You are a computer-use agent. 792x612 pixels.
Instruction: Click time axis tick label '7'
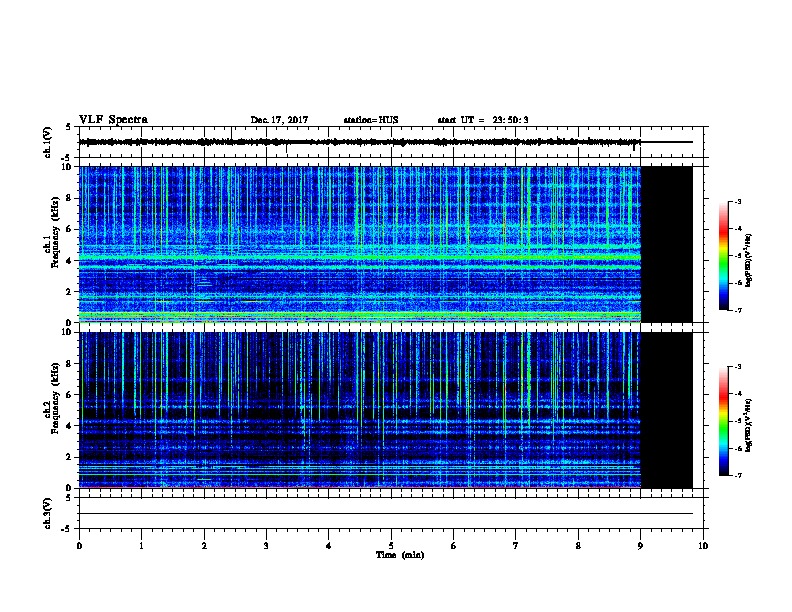516,546
